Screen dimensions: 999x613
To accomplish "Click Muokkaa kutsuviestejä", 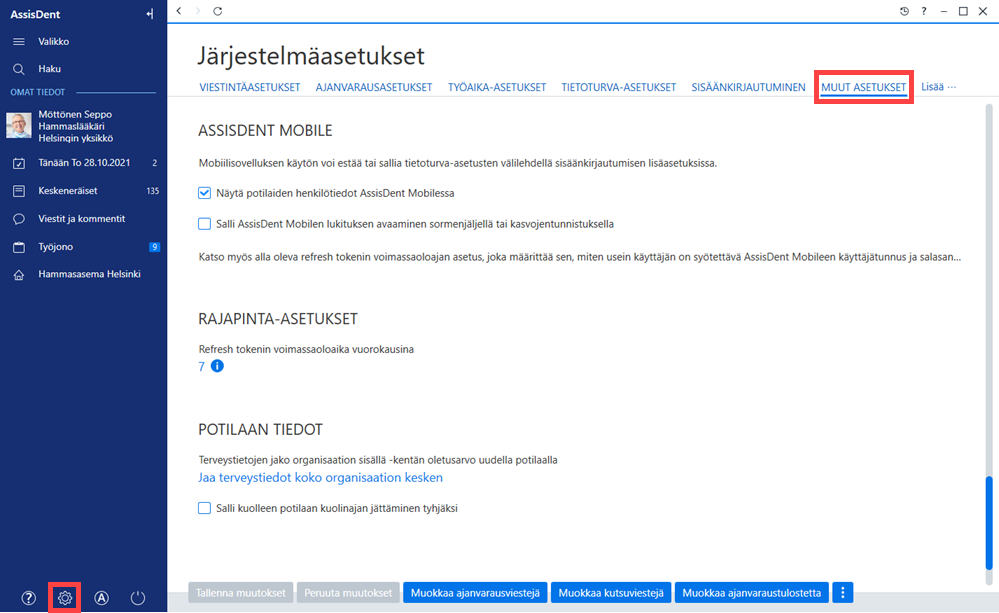I will click(611, 593).
